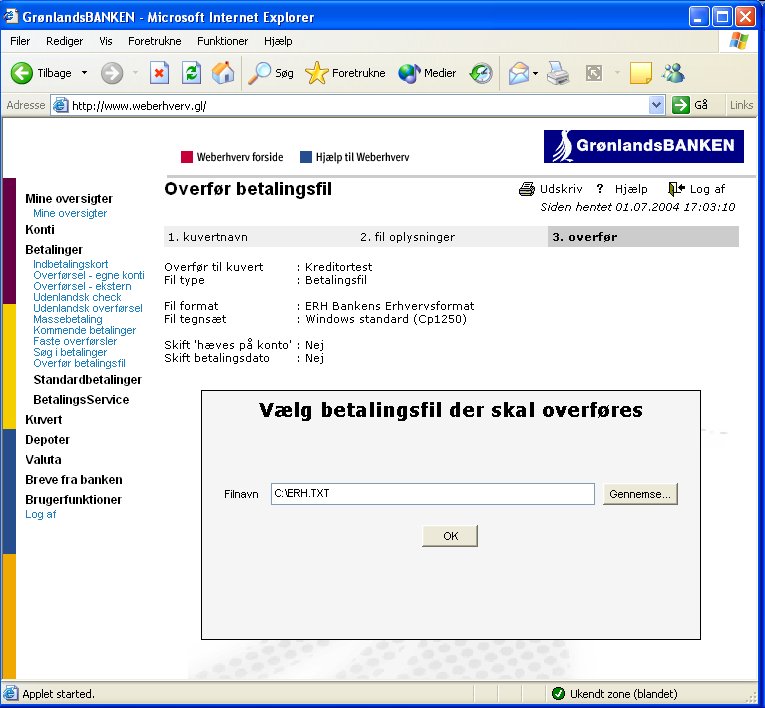
Task: Open the Medier media toolbar button
Action: pyautogui.click(x=427, y=73)
